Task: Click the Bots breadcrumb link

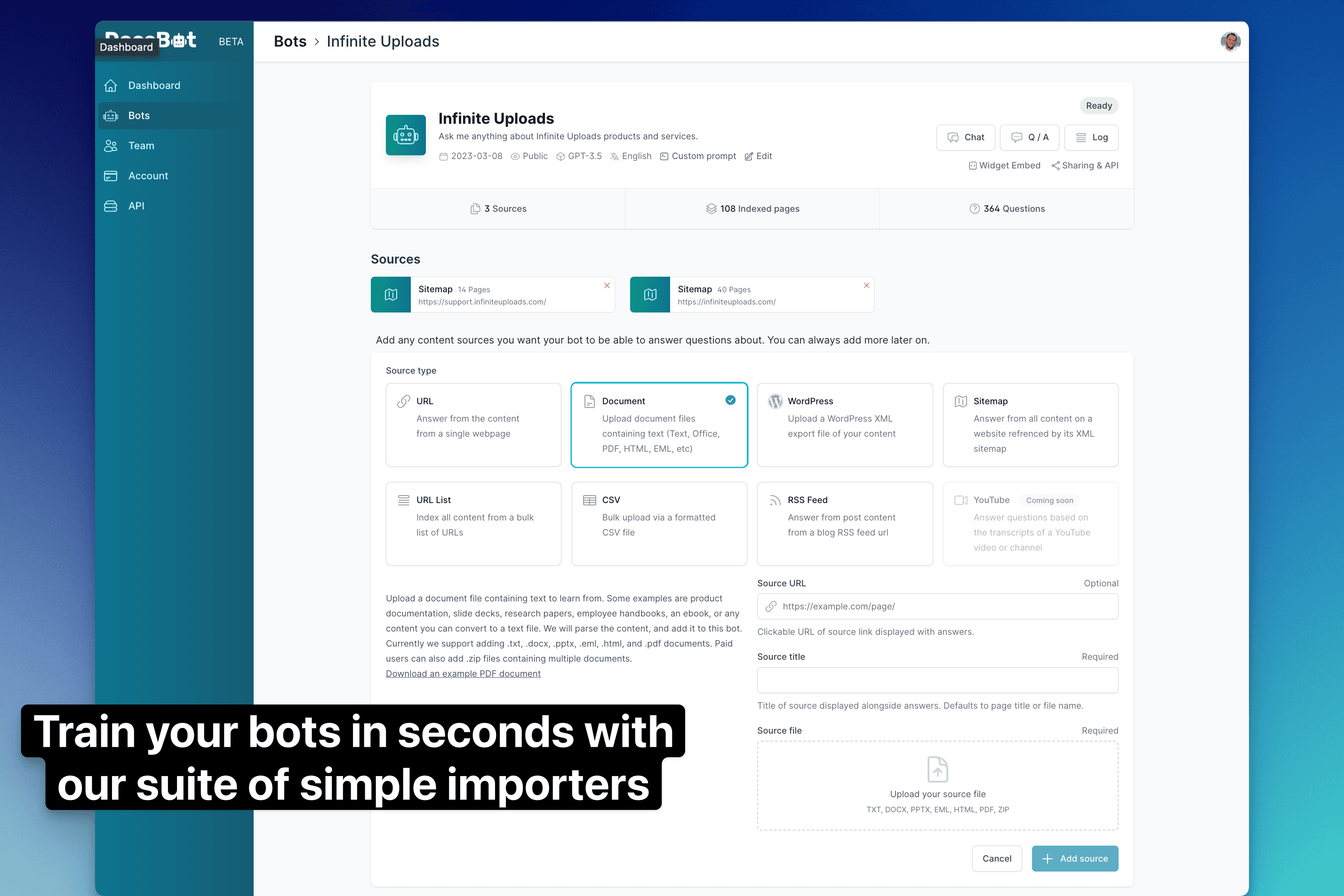Action: pos(290,42)
